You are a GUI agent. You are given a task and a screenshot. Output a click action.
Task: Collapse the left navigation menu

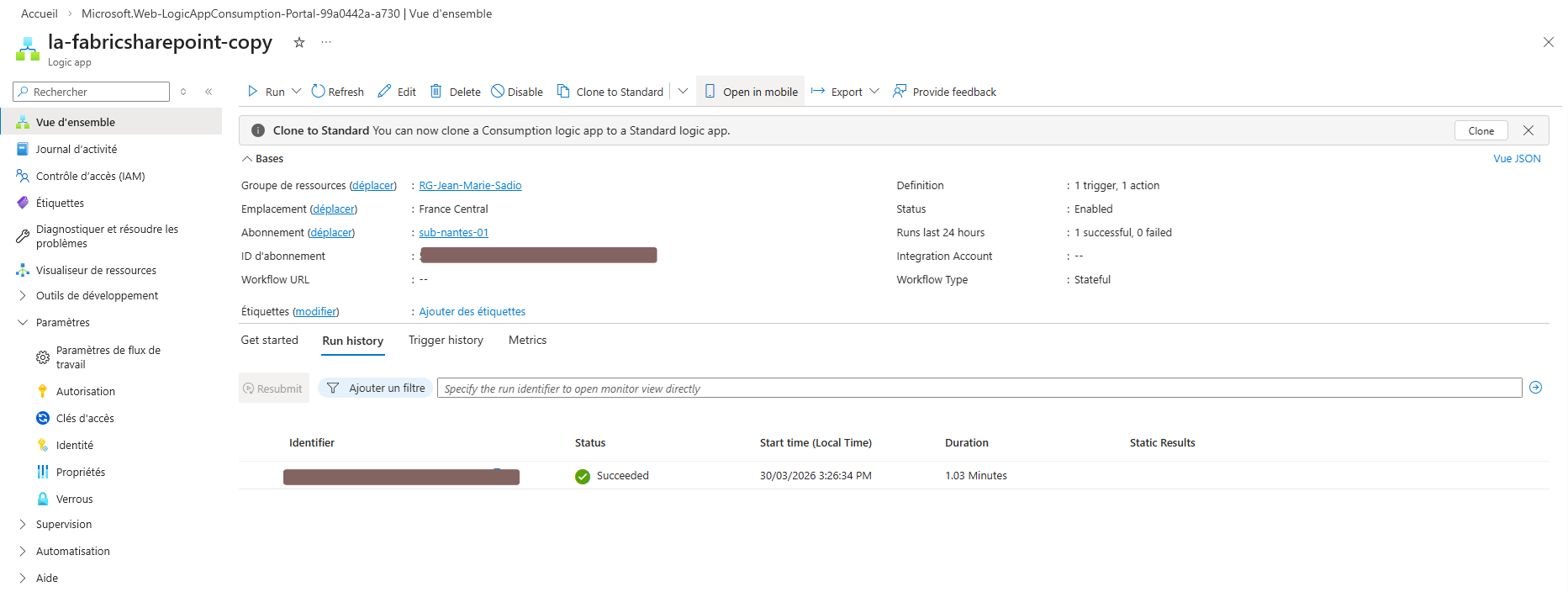209,92
